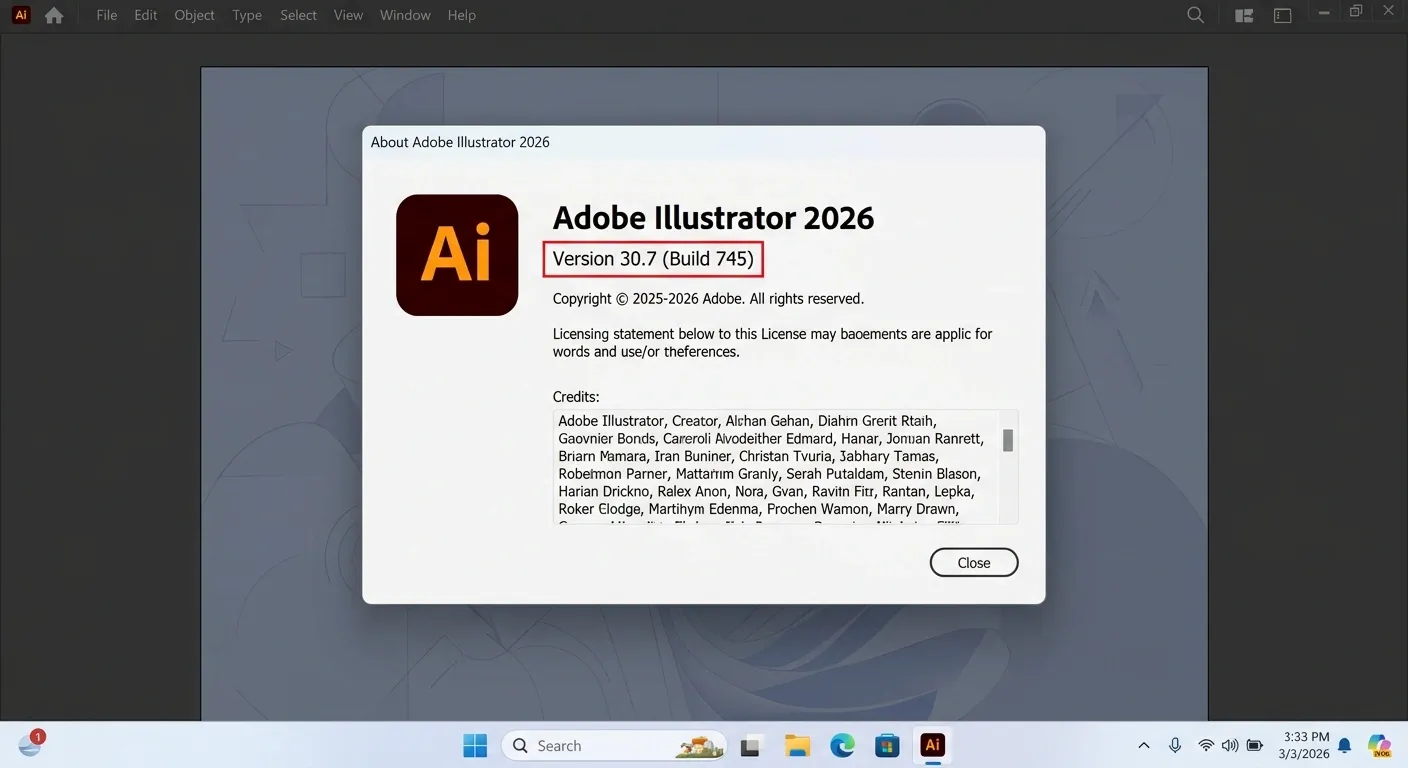The height and width of the screenshot is (768, 1408).
Task: Open the View menu
Action: click(x=348, y=15)
